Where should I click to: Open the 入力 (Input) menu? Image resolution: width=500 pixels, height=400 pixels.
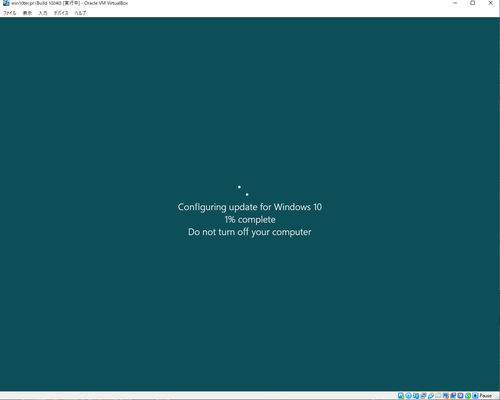tap(43, 13)
